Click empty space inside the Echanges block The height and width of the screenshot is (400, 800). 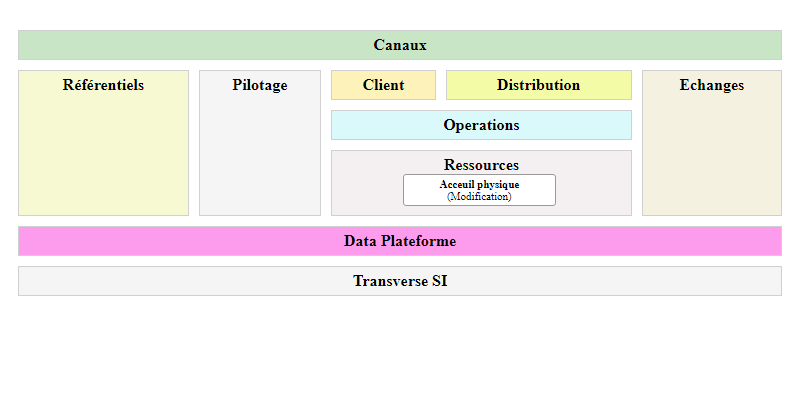click(x=711, y=160)
